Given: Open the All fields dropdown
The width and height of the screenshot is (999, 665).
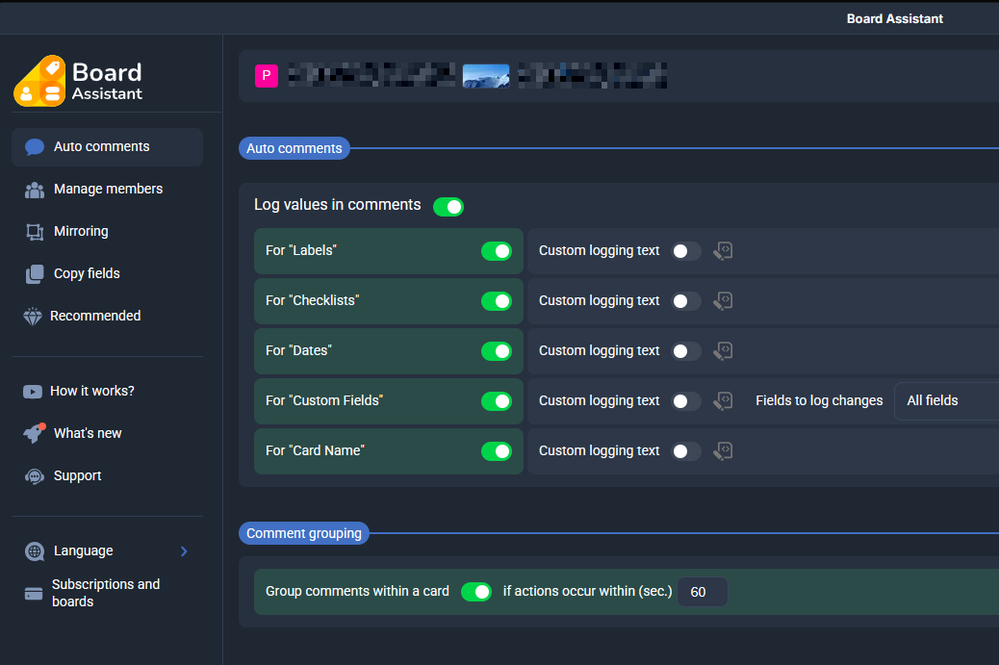Looking at the screenshot, I should (x=947, y=401).
